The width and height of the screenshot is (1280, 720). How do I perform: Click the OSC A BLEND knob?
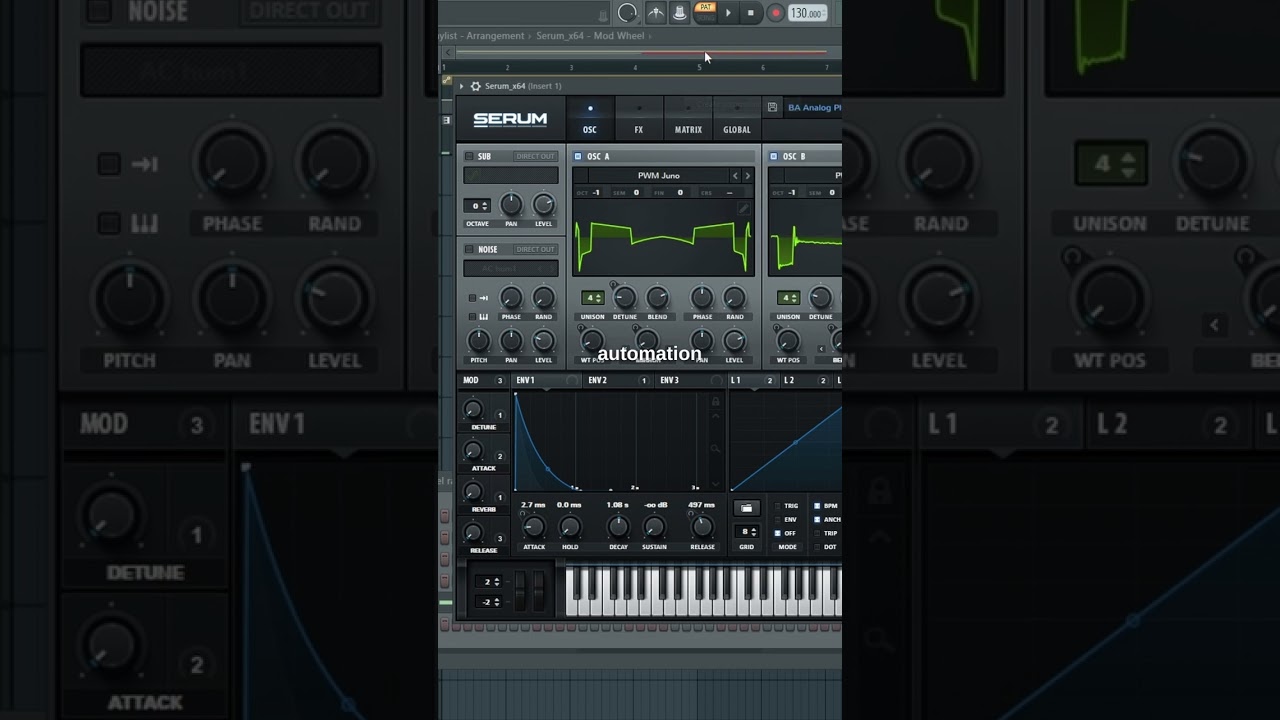[x=657, y=297]
